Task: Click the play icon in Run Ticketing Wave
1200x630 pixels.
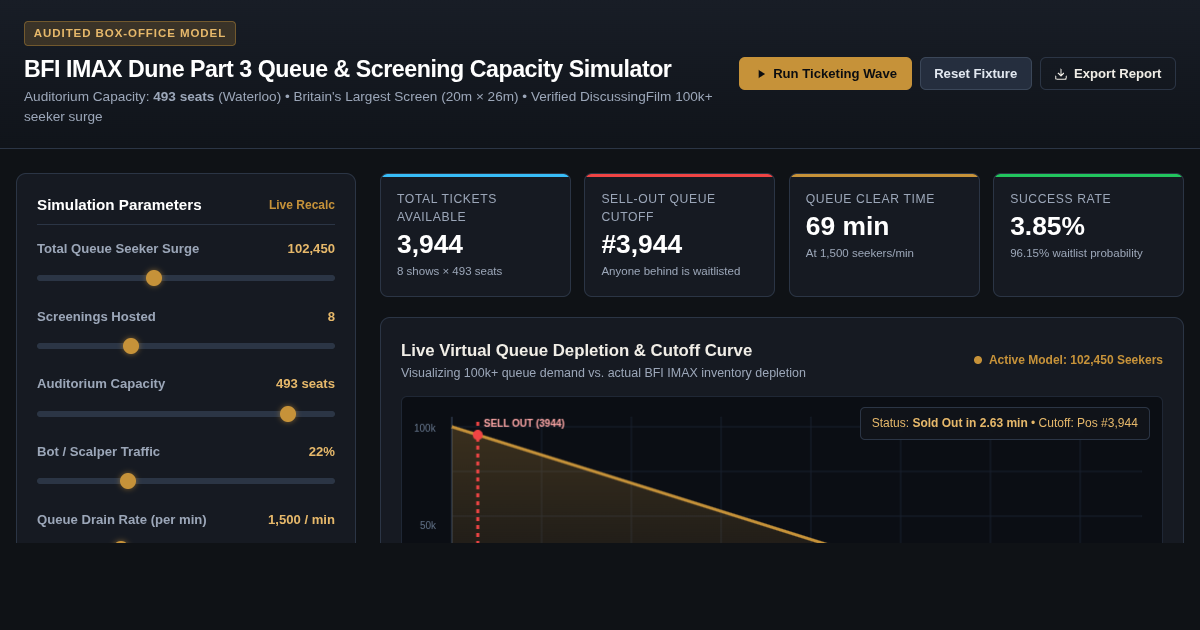Action: [x=761, y=74]
